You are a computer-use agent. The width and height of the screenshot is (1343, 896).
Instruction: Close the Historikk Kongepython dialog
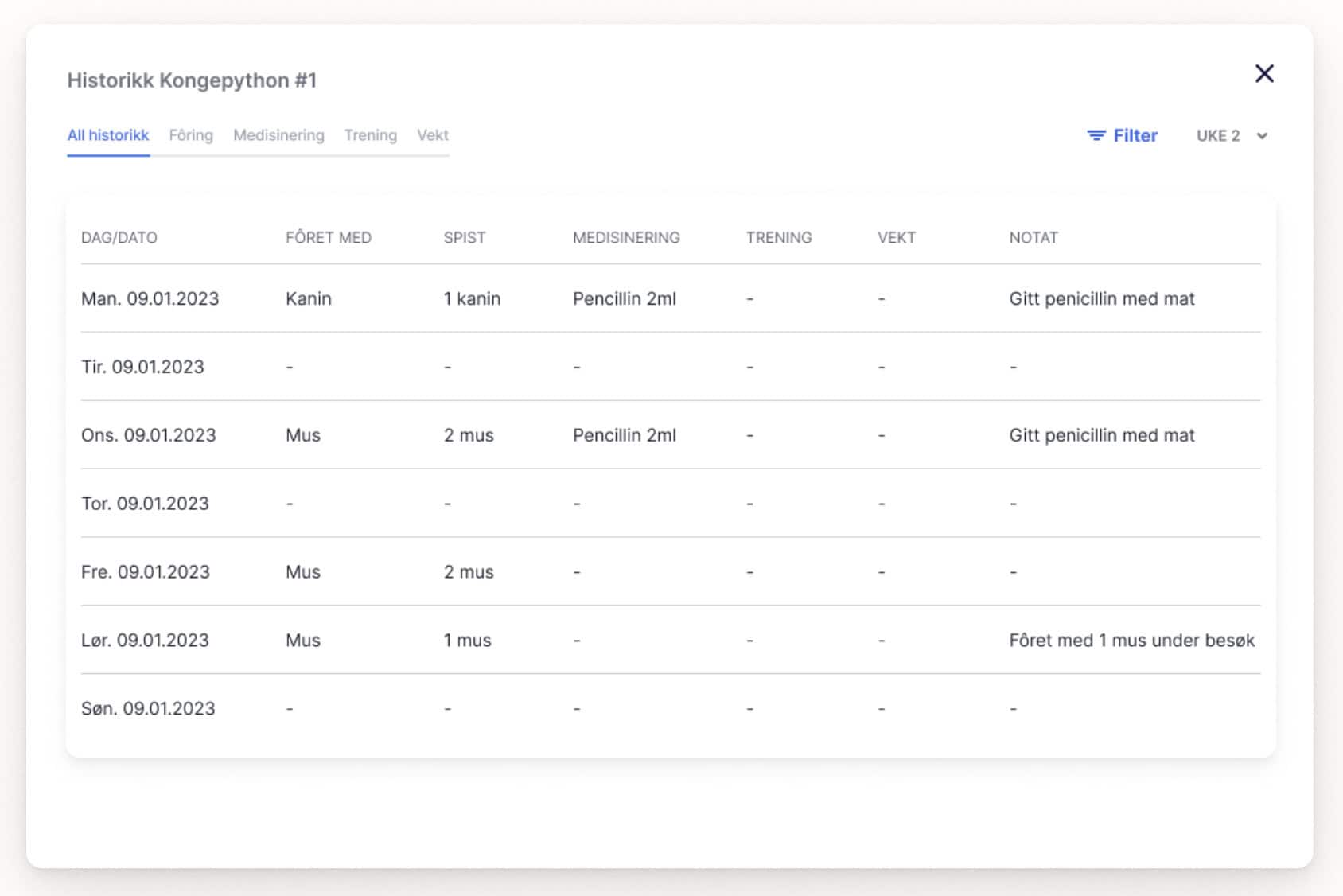click(1265, 73)
